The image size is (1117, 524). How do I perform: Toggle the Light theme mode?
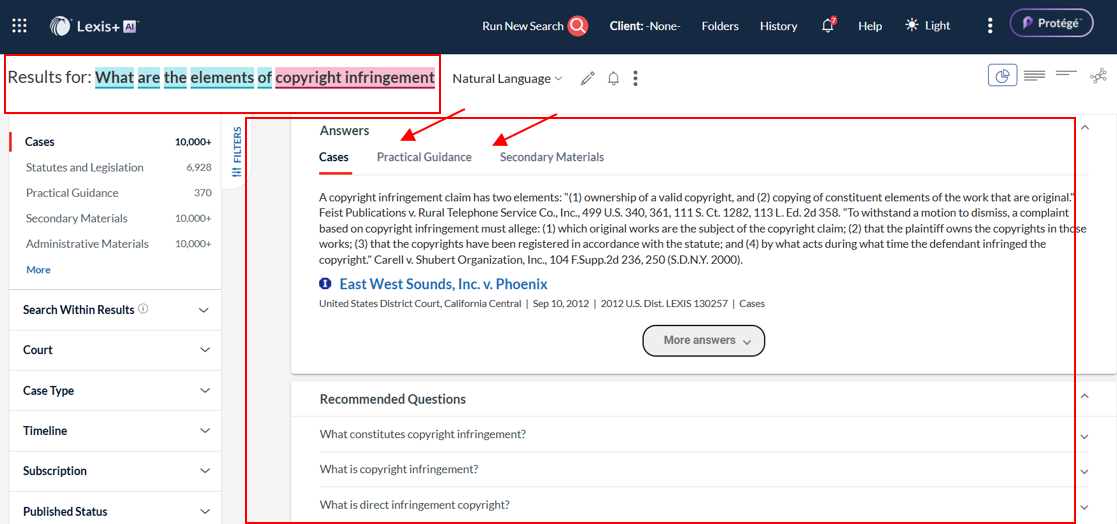tap(928, 26)
